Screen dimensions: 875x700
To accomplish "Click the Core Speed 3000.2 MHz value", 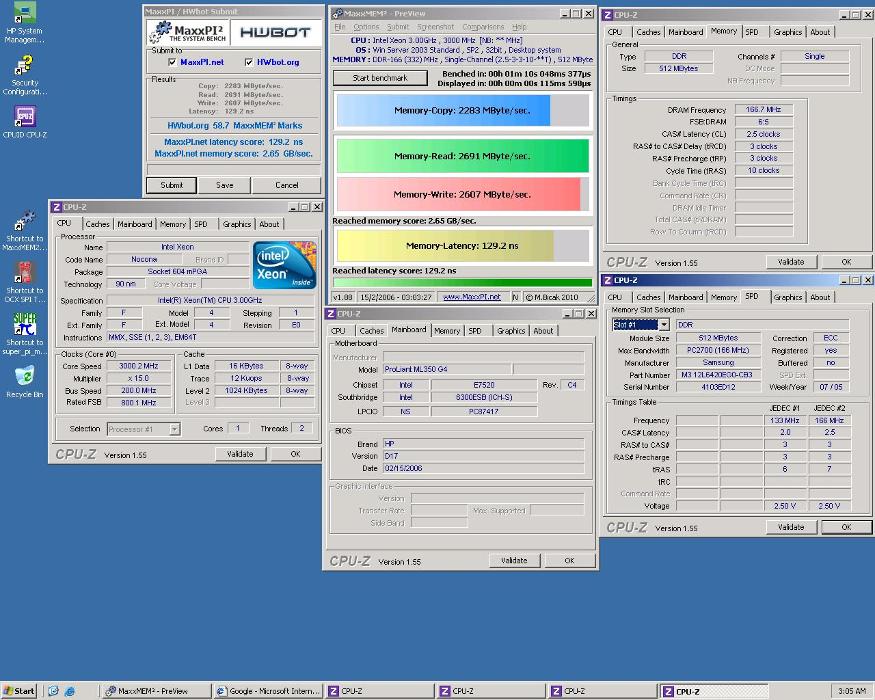I will click(x=138, y=366).
